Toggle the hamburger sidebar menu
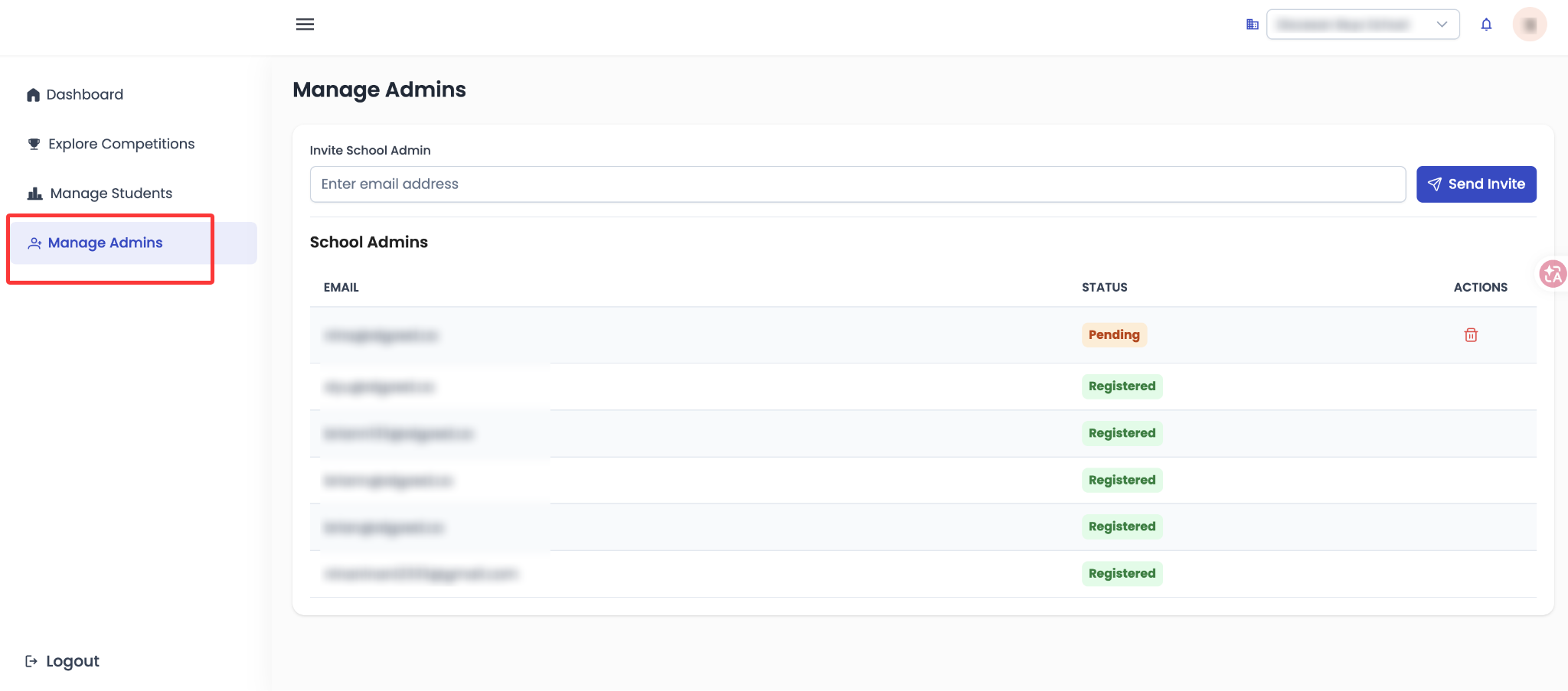This screenshot has height=691, width=1568. click(305, 24)
